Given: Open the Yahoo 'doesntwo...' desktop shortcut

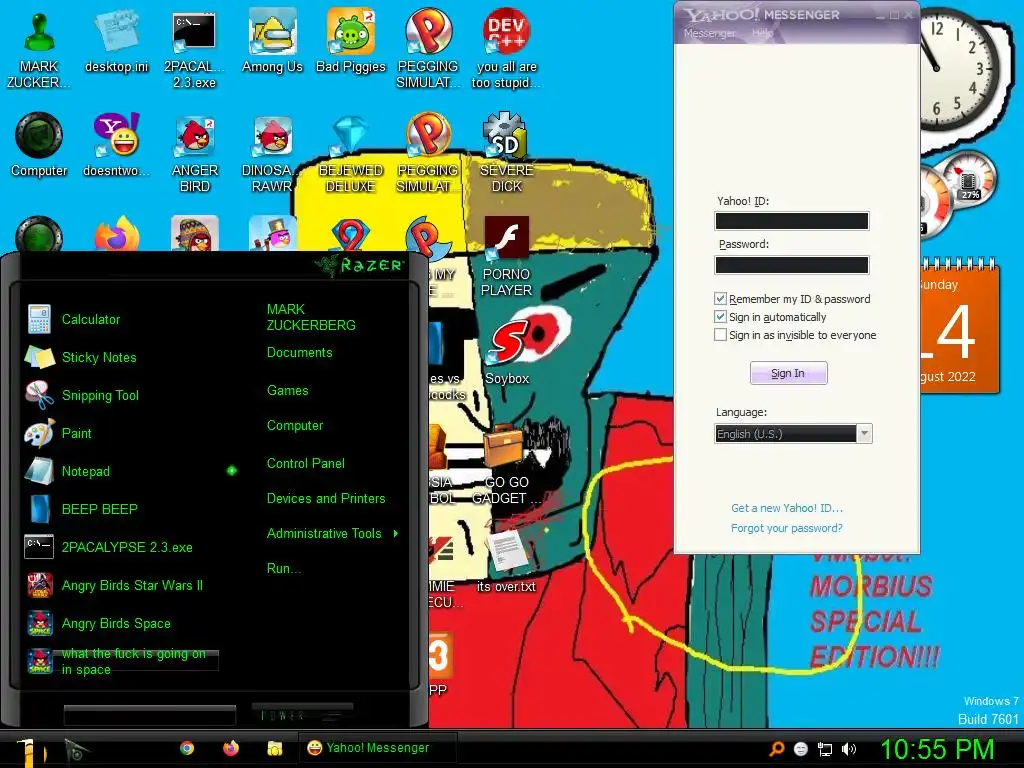Looking at the screenshot, I should [x=116, y=145].
